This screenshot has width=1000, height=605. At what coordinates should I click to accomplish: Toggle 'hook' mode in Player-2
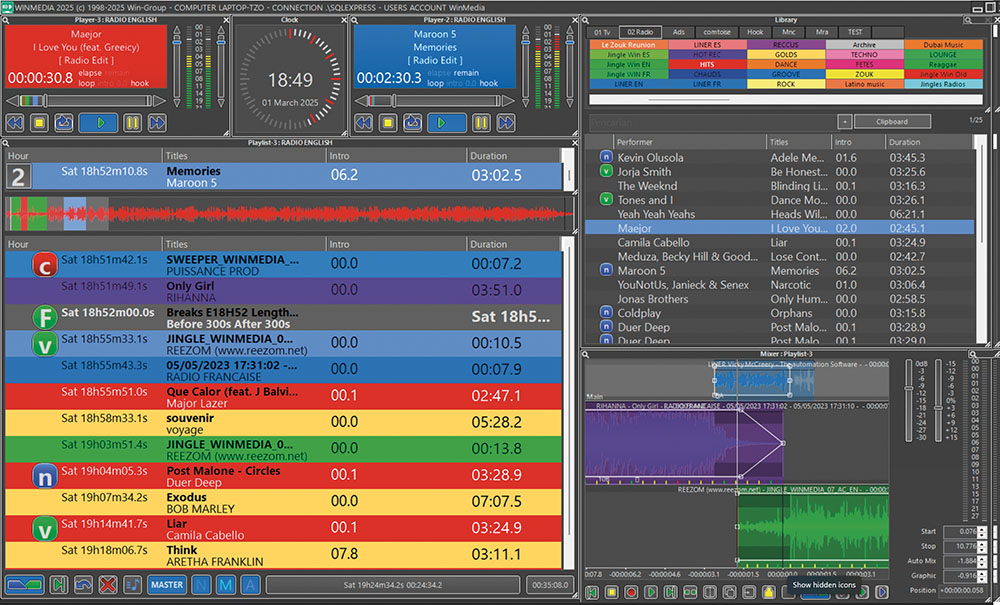pos(488,83)
